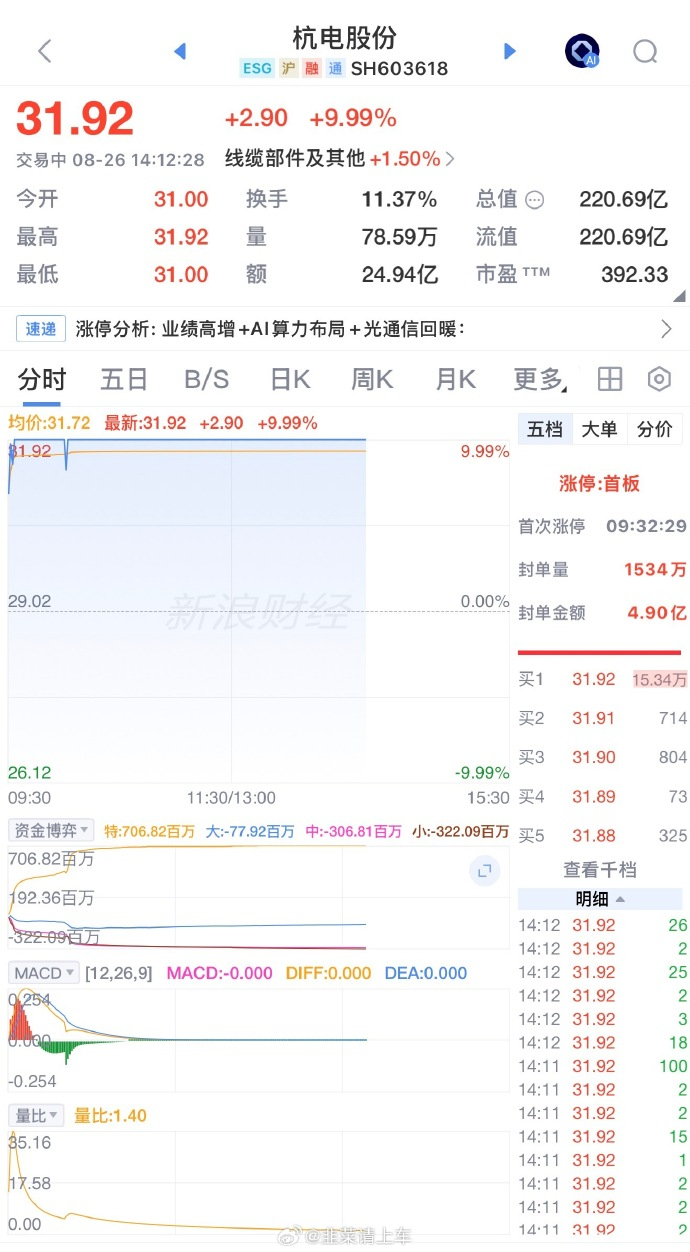This screenshot has height=1252, width=690.
Task: Tap the 通 connect badge
Action: point(335,68)
